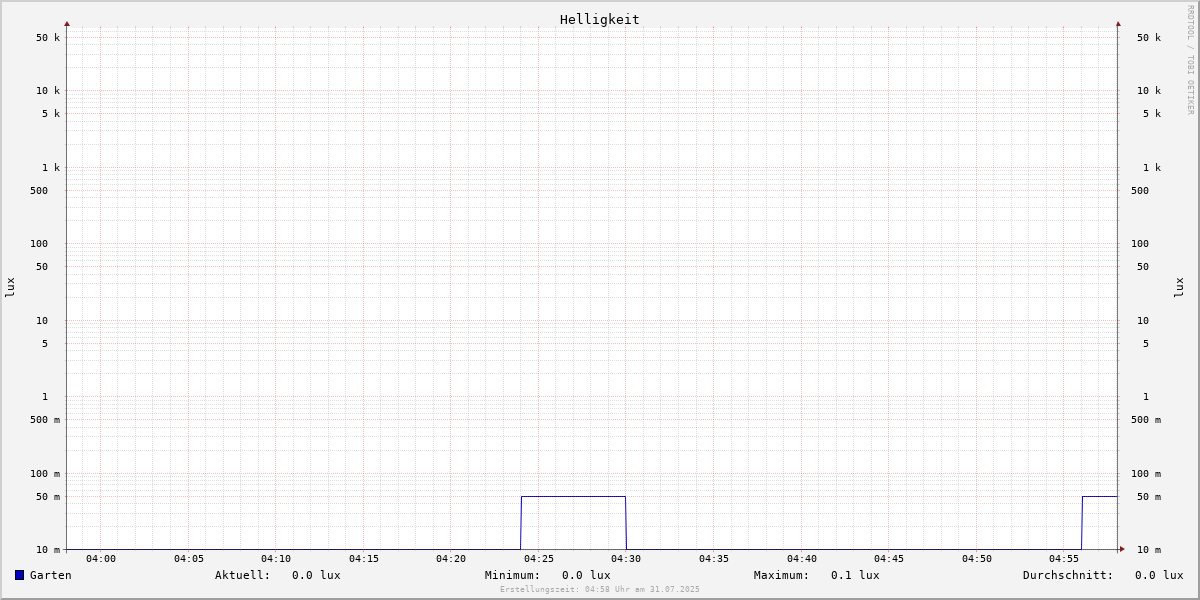Viewport: 1200px width, 600px height.
Task: Select the 'Garten' legend label
Action: [x=51, y=575]
